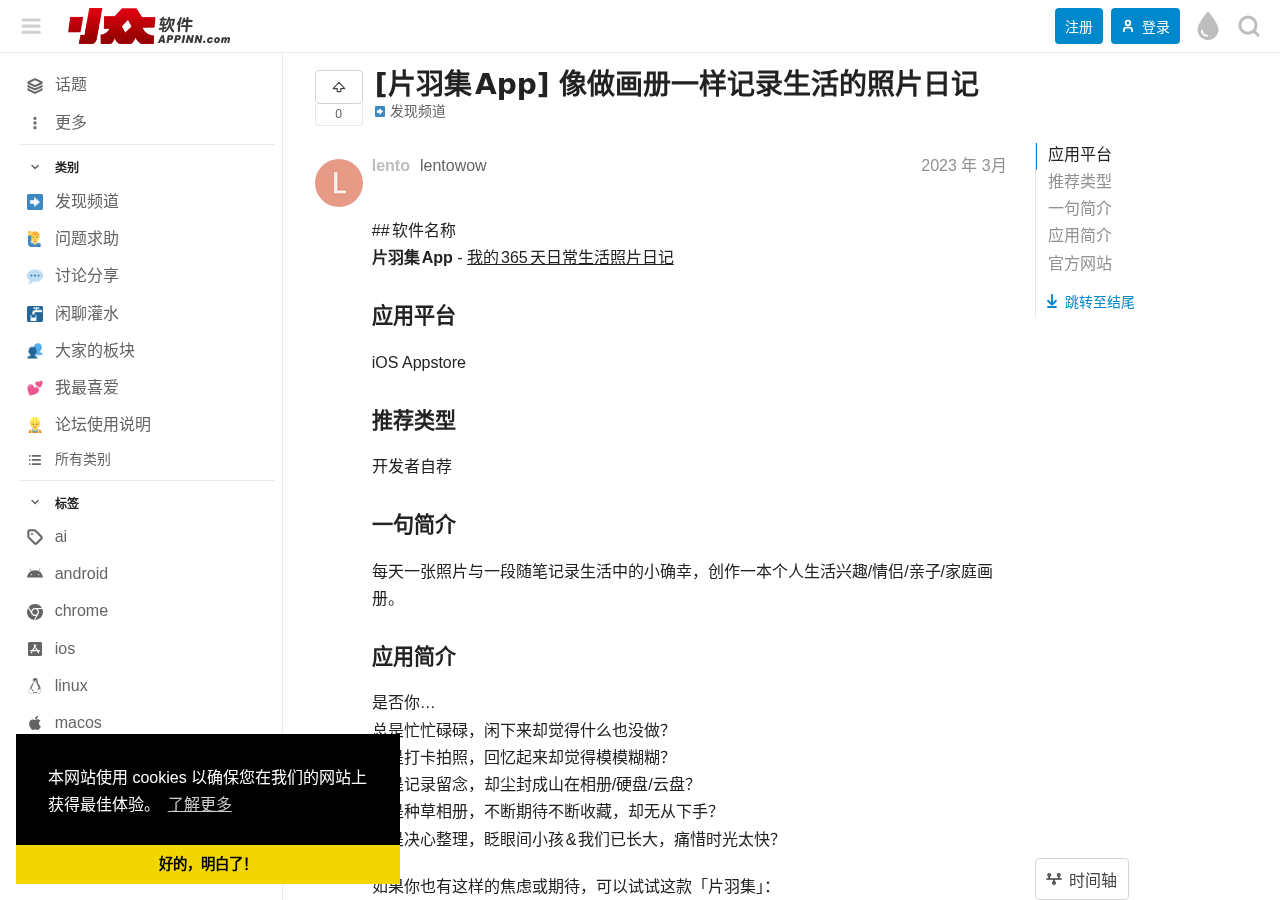Image resolution: width=1280 pixels, height=900 pixels.
Task: Click the topic title 片羽集App
Action: [676, 84]
